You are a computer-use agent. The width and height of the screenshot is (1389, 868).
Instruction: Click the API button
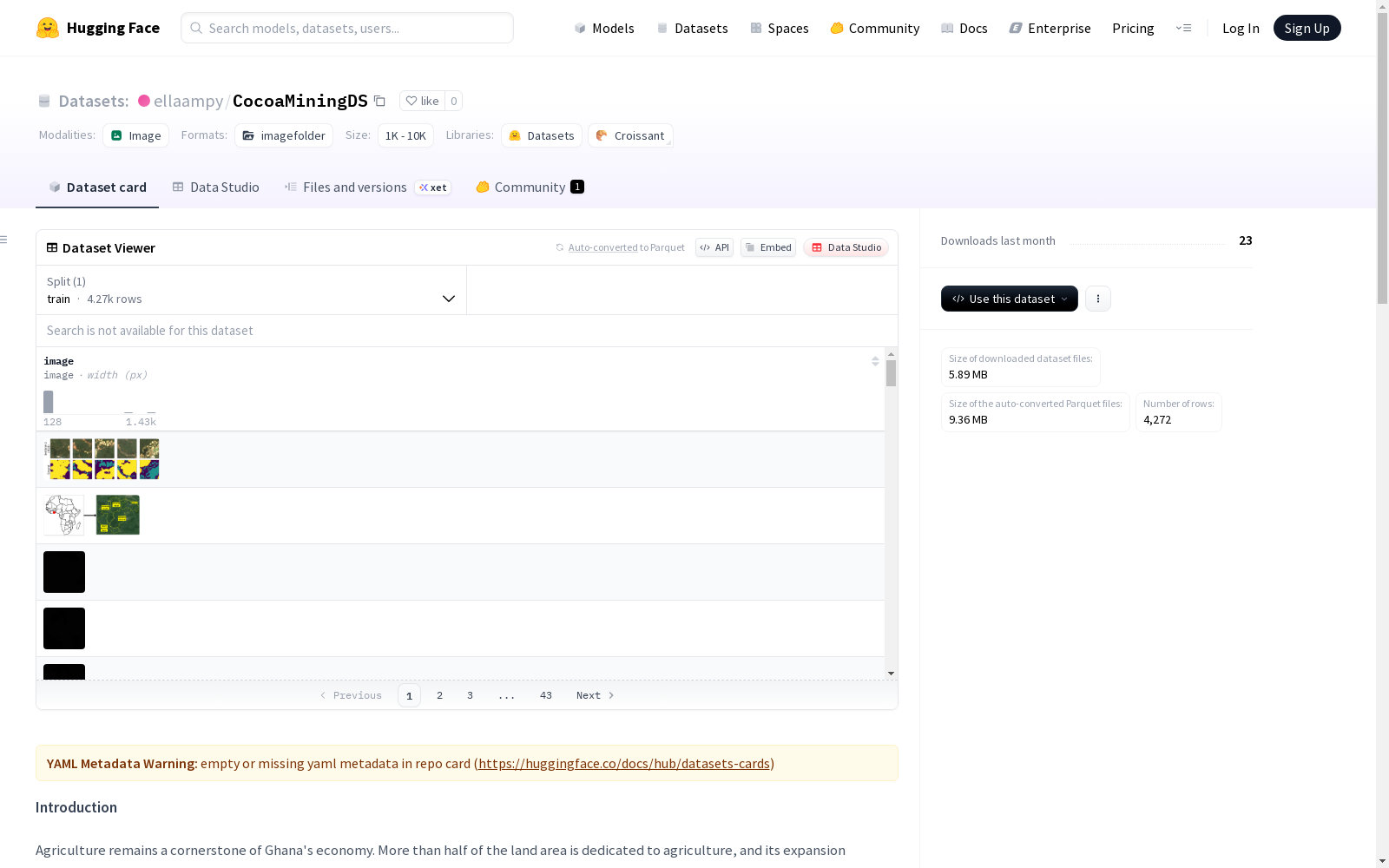click(x=714, y=247)
